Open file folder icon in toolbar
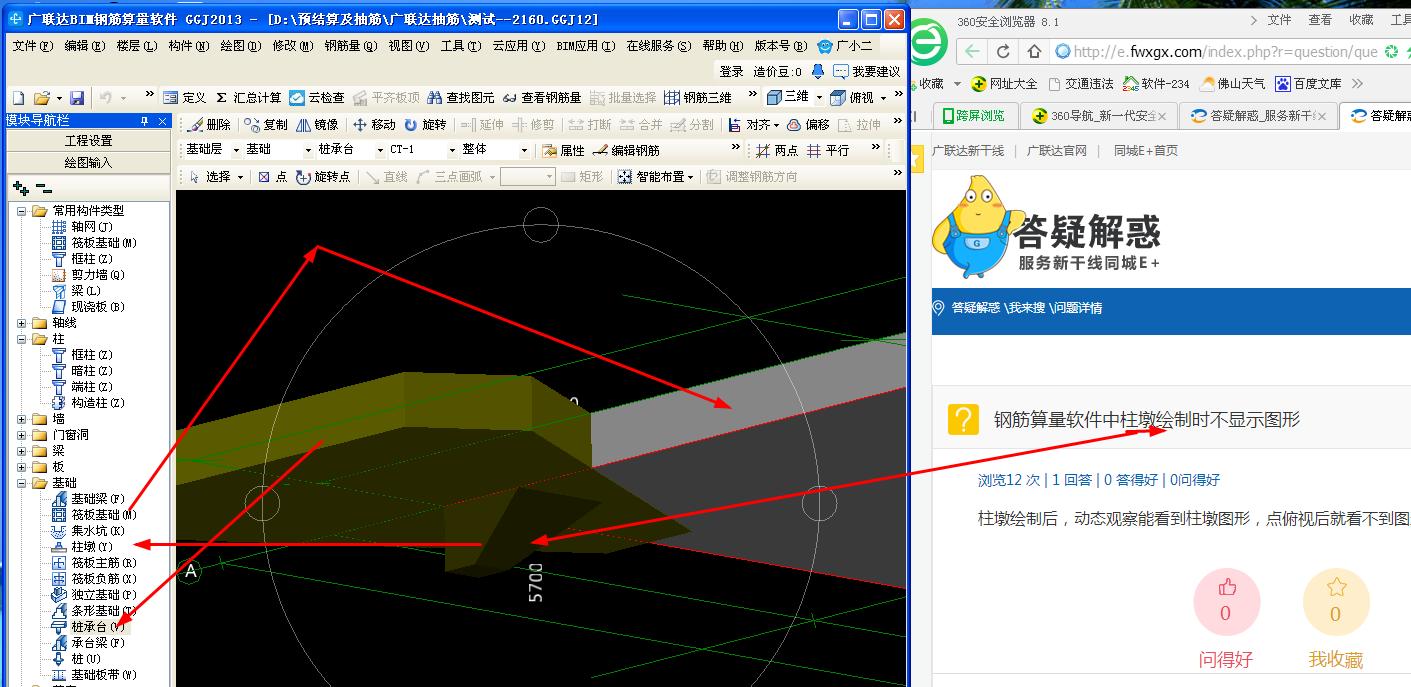This screenshot has height=687, width=1411. tap(41, 97)
